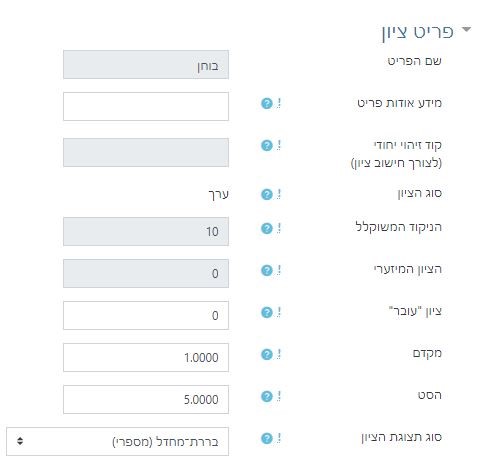This screenshot has width=482, height=467.
Task: Click the מקדם field showing 1.0000
Action: [146, 357]
